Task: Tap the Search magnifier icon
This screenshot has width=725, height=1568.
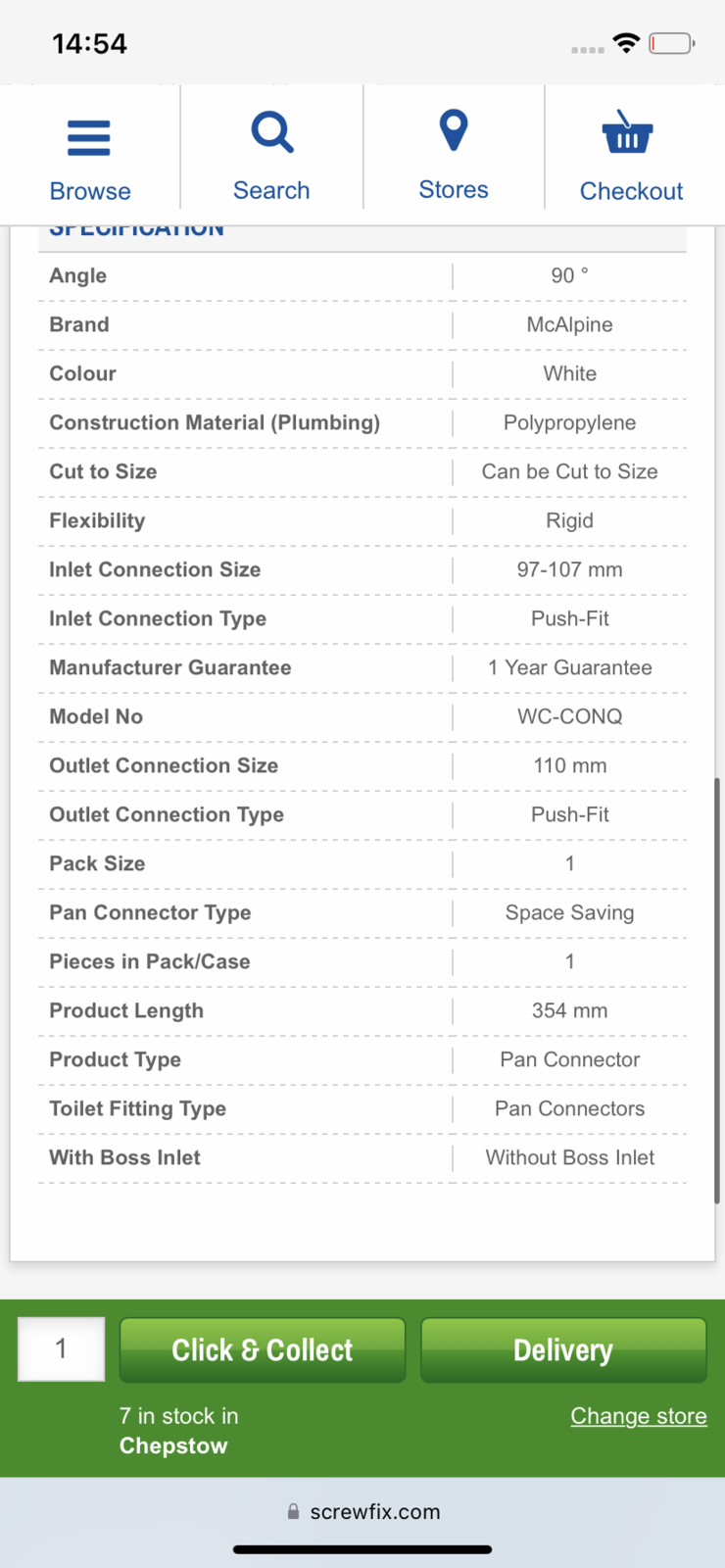Action: [x=271, y=132]
